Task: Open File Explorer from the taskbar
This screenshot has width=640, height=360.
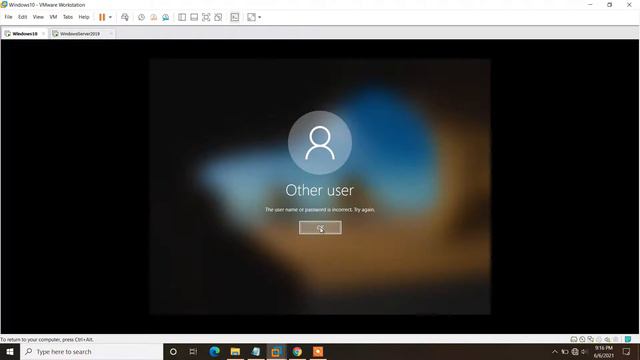Action: (235, 351)
